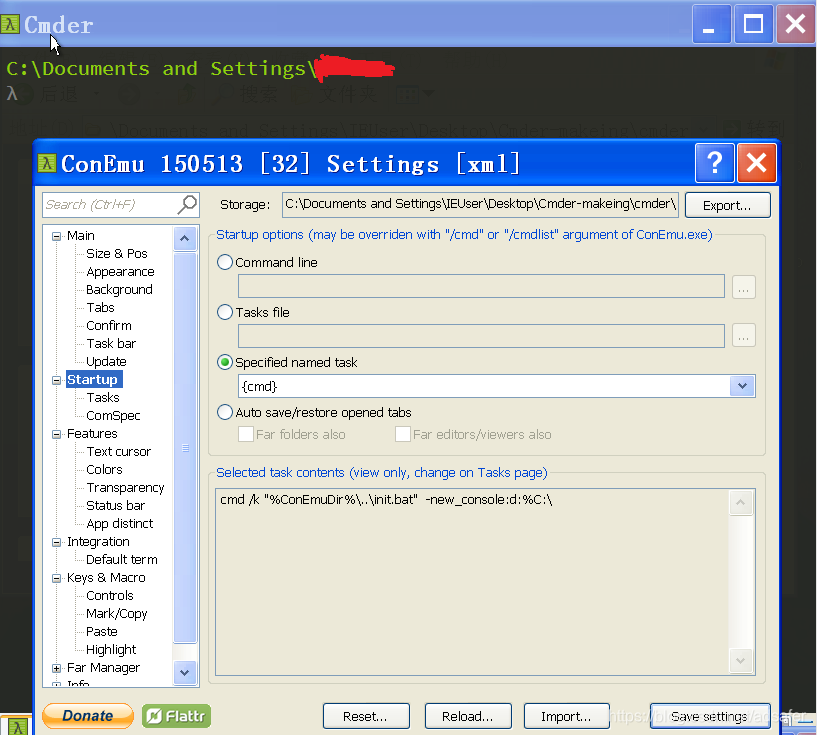The height and width of the screenshot is (735, 817).
Task: Select Integration tree item
Action: 98,542
